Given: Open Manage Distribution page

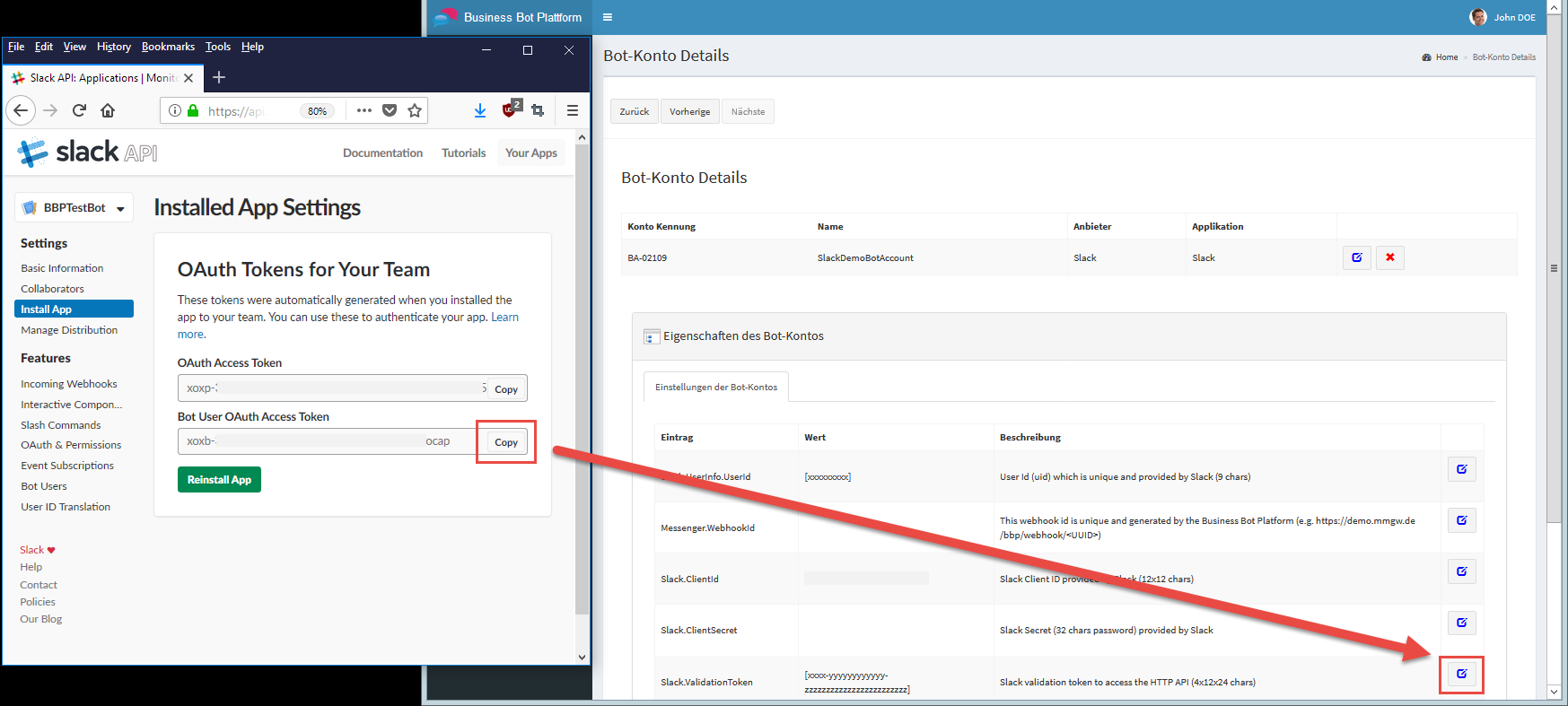Looking at the screenshot, I should (69, 330).
